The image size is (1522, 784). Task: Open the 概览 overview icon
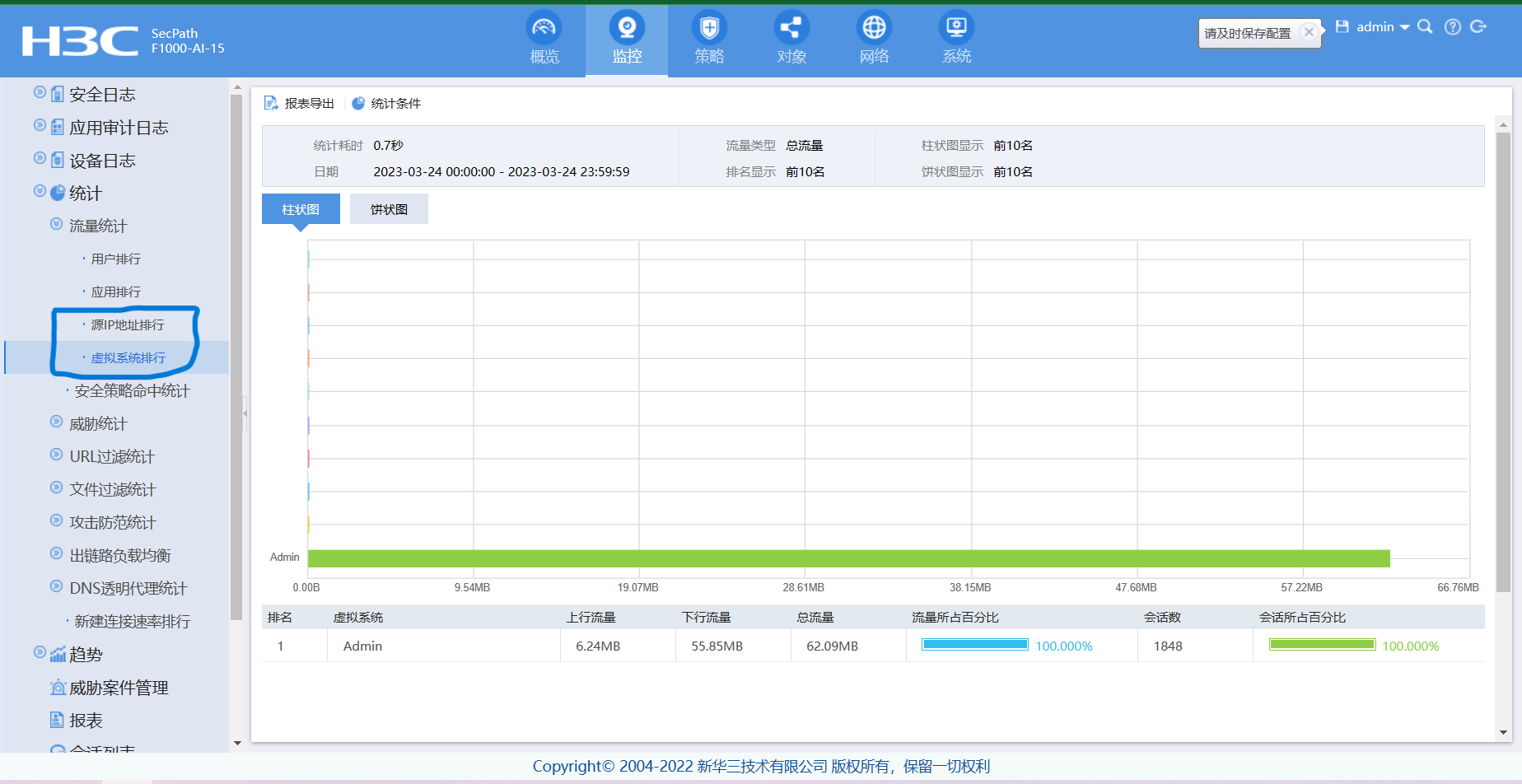[x=544, y=29]
